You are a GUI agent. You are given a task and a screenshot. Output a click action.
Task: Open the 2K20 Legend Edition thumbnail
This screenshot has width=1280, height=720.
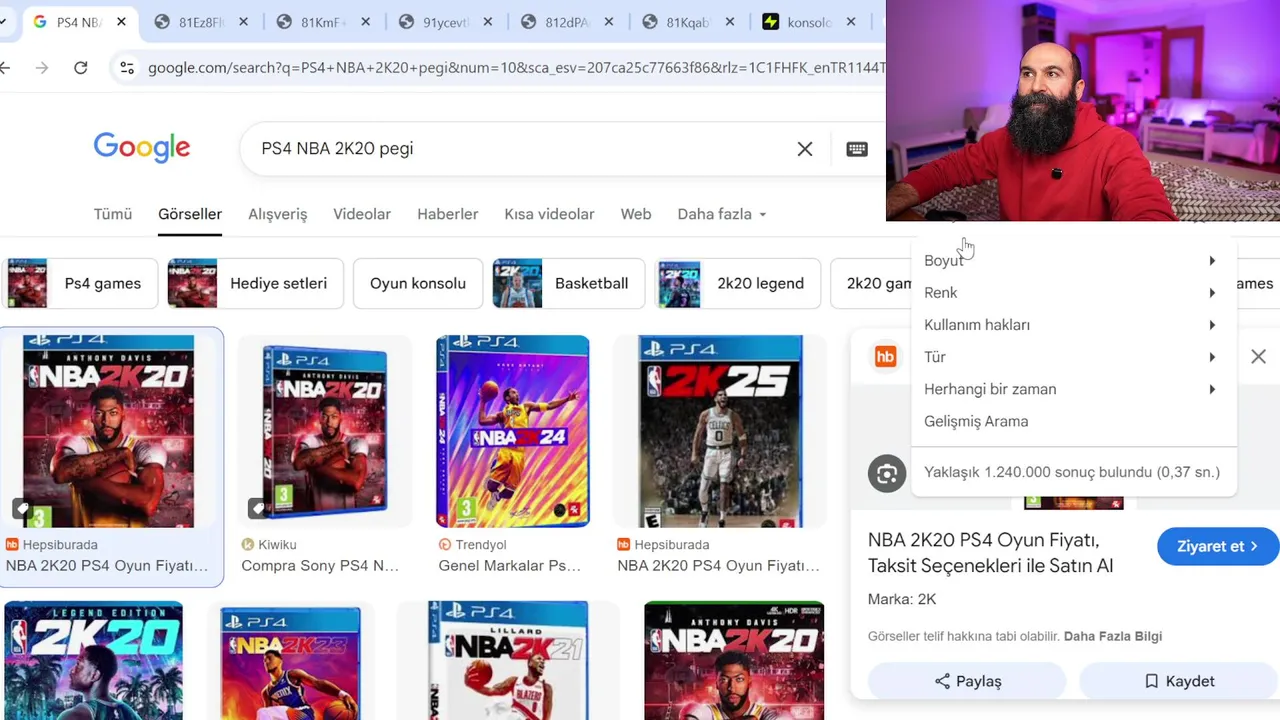tap(93, 660)
